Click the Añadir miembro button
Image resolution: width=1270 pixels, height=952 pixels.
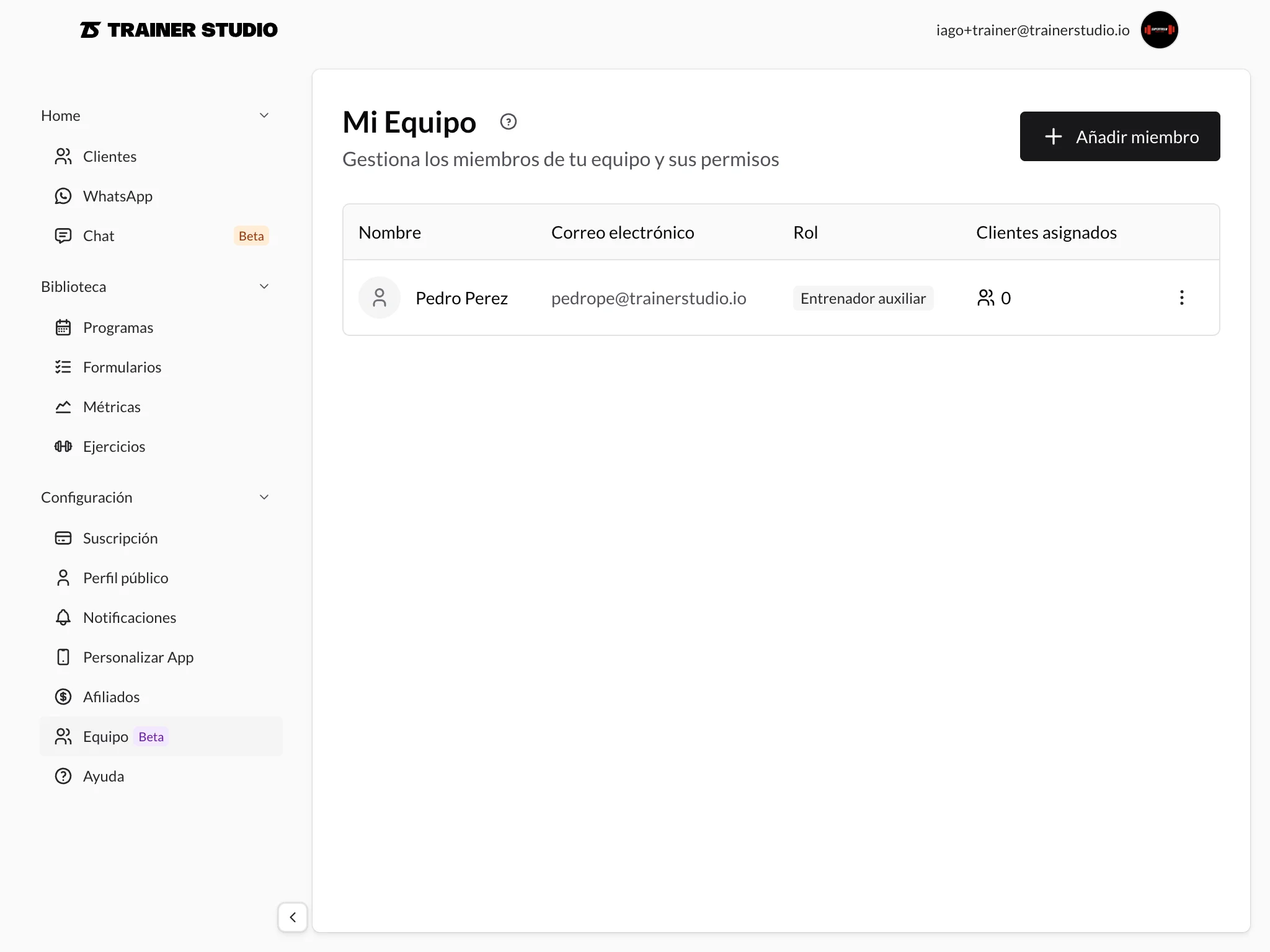point(1119,136)
